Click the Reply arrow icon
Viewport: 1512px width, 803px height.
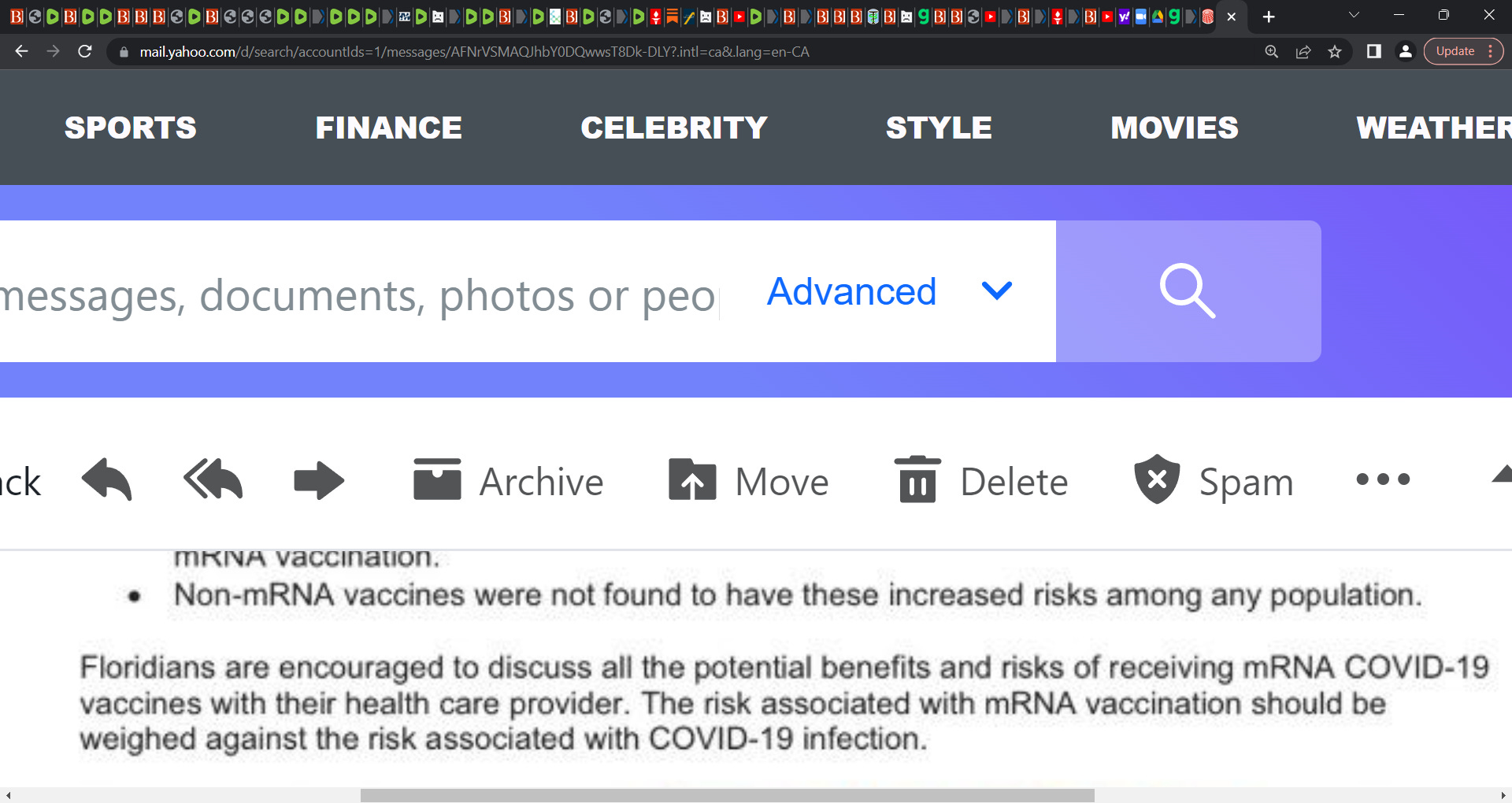coord(107,479)
